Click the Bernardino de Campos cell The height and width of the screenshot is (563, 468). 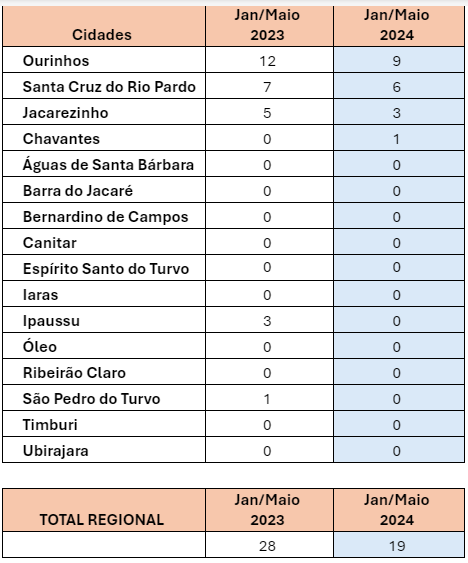click(x=104, y=216)
